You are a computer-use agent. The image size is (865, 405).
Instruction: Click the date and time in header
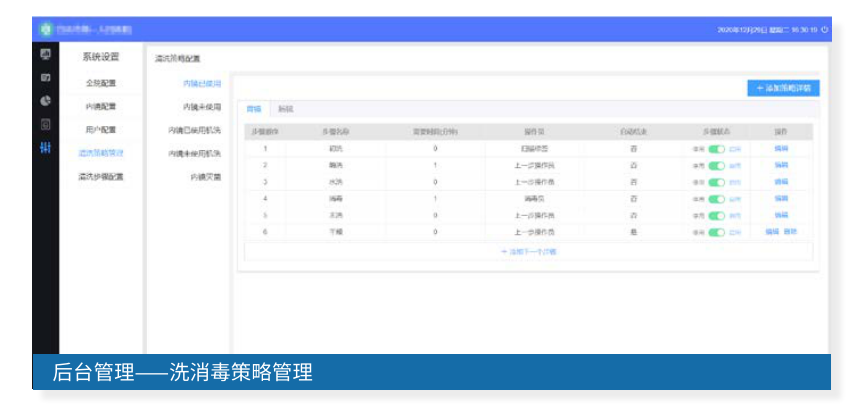click(767, 30)
